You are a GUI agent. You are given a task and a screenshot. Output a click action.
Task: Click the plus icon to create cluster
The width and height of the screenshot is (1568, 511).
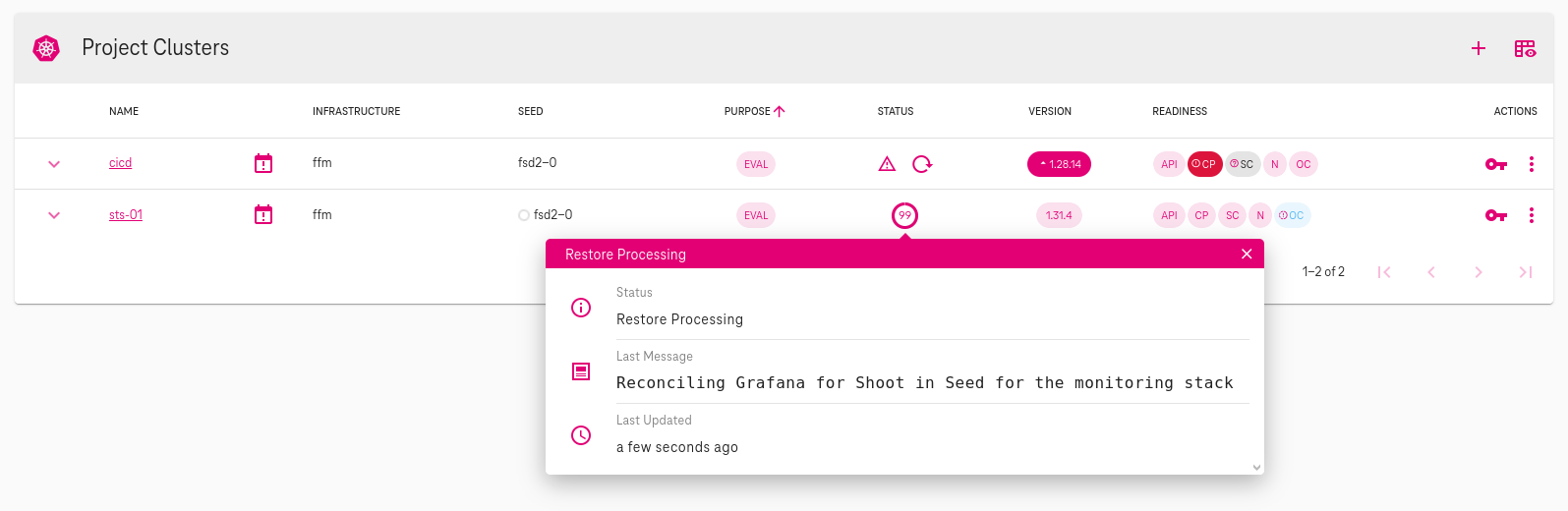(1478, 48)
